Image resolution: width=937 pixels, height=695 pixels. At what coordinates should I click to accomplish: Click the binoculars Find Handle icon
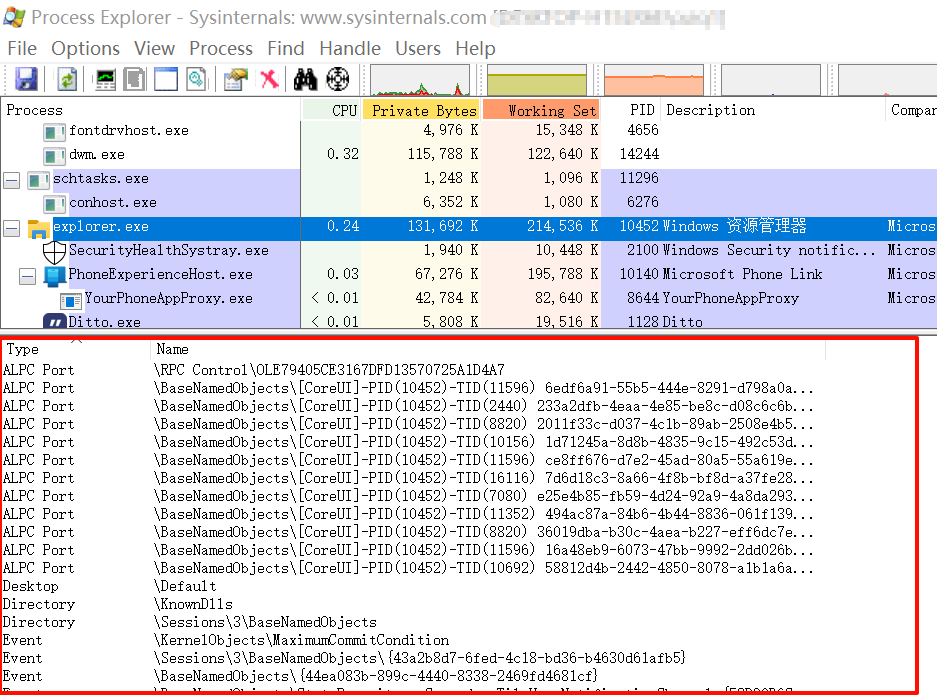point(305,80)
